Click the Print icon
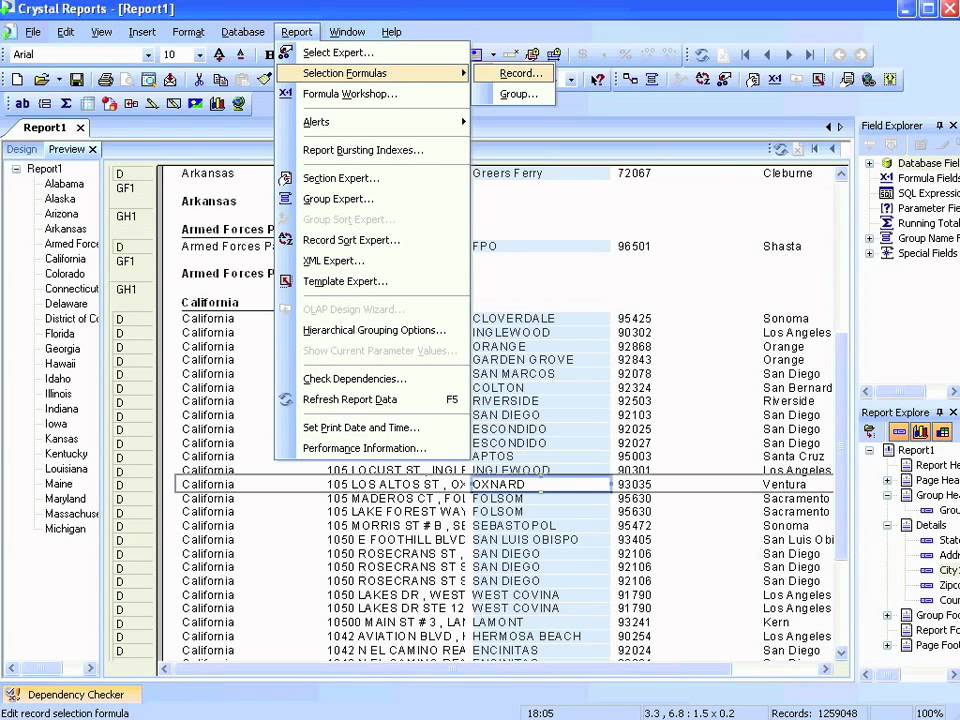Viewport: 960px width, 720px height. (105, 80)
